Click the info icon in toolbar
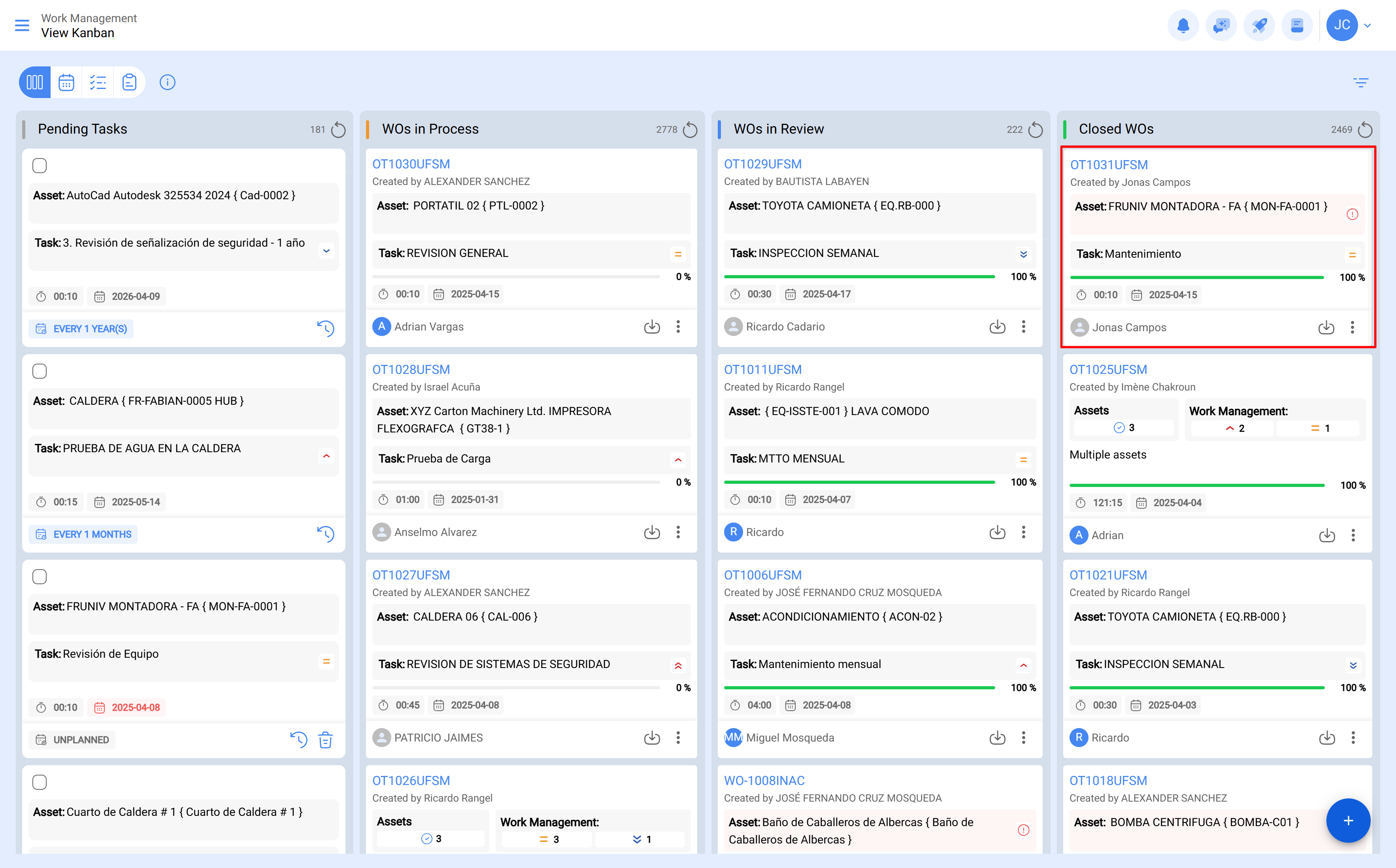The height and width of the screenshot is (868, 1396). [x=167, y=82]
